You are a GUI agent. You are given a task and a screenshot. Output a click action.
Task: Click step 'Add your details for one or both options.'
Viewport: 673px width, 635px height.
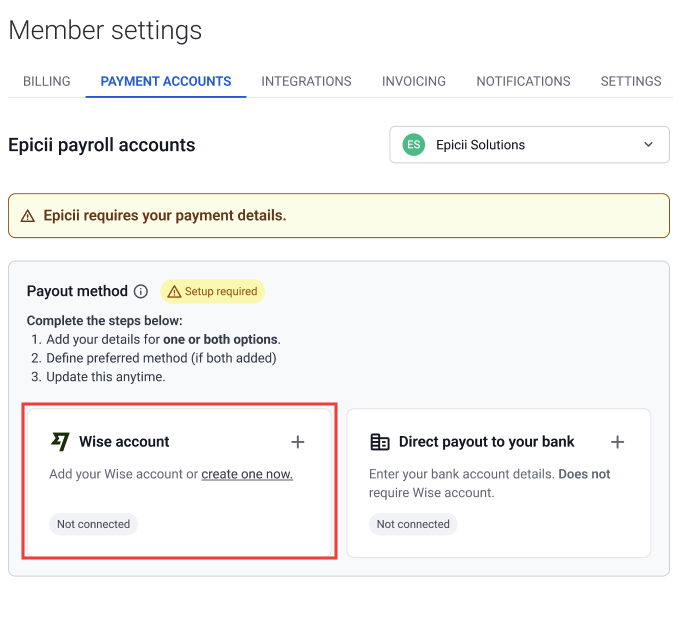(x=164, y=340)
